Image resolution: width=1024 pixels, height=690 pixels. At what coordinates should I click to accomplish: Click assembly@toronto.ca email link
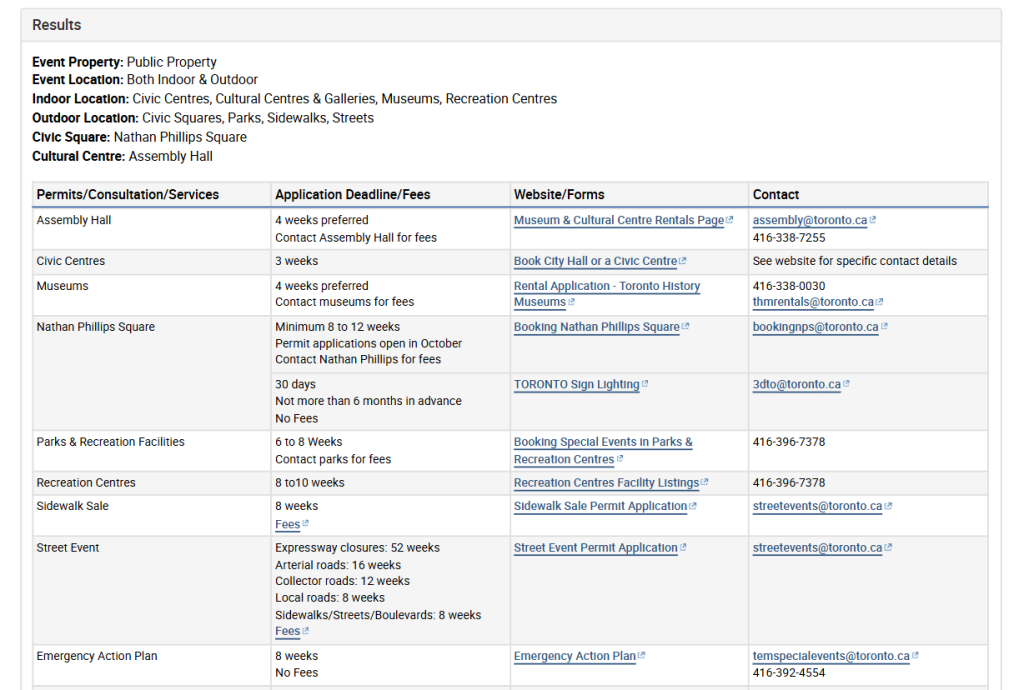(x=809, y=220)
